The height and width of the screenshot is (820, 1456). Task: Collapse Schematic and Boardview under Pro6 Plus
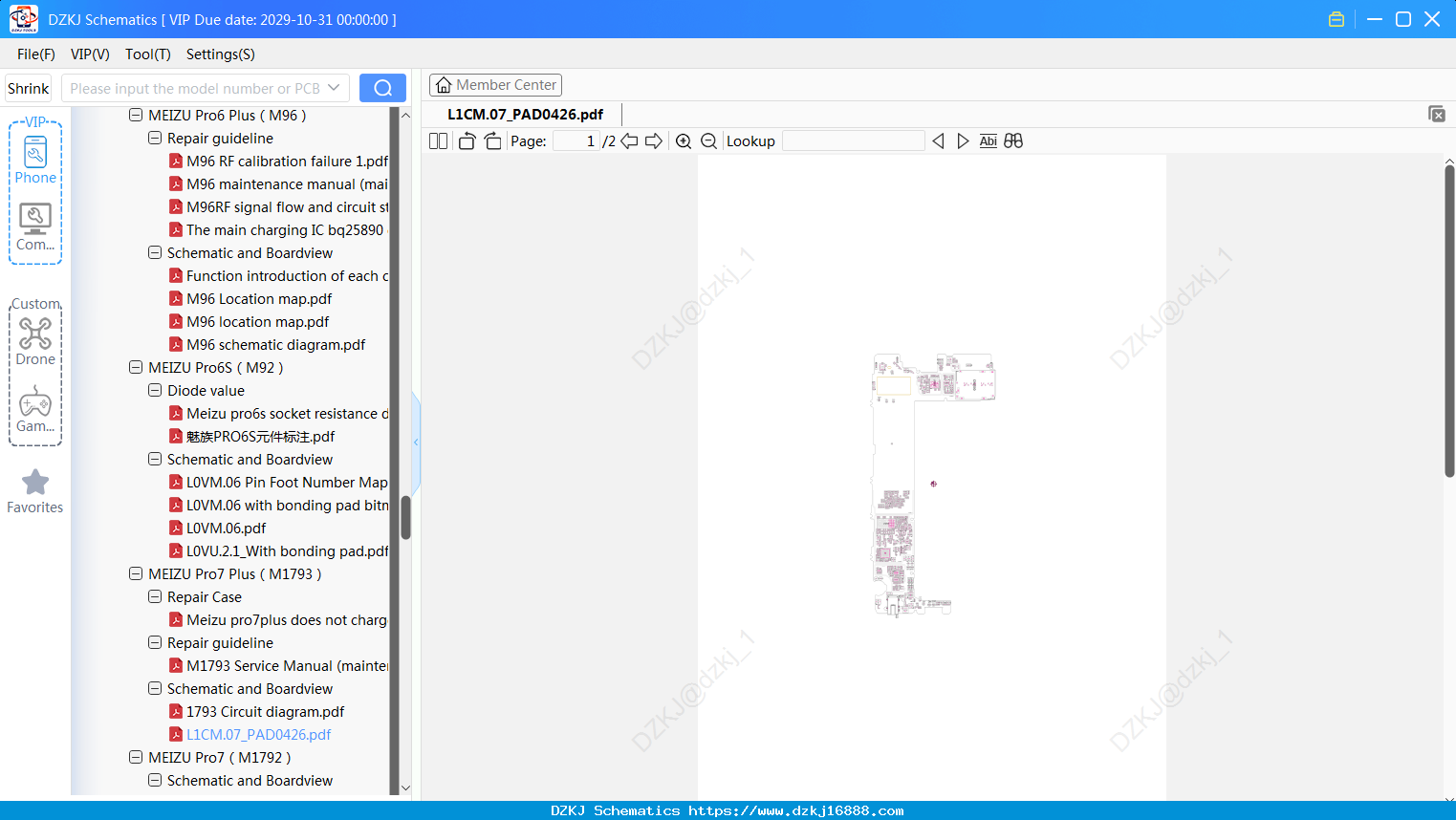click(155, 253)
